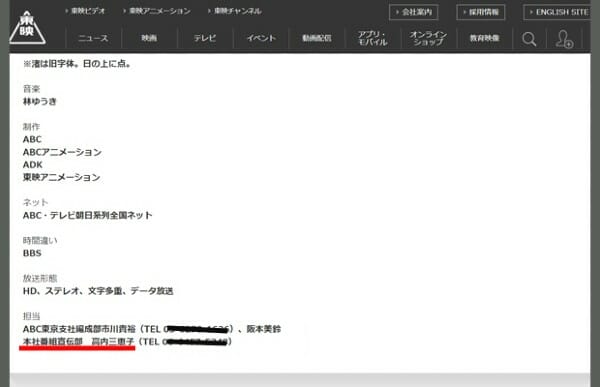The height and width of the screenshot is (387, 600).
Task: Open the テレビ menu
Action: tap(205, 38)
